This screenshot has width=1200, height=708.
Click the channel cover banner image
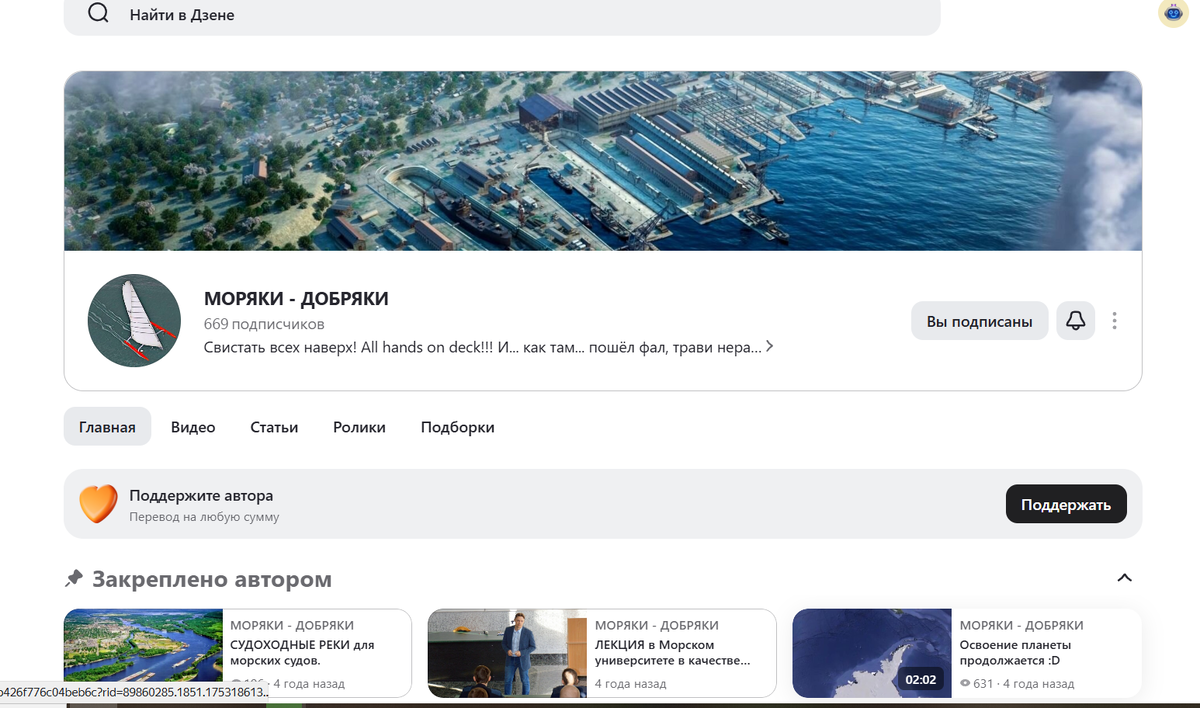[603, 161]
